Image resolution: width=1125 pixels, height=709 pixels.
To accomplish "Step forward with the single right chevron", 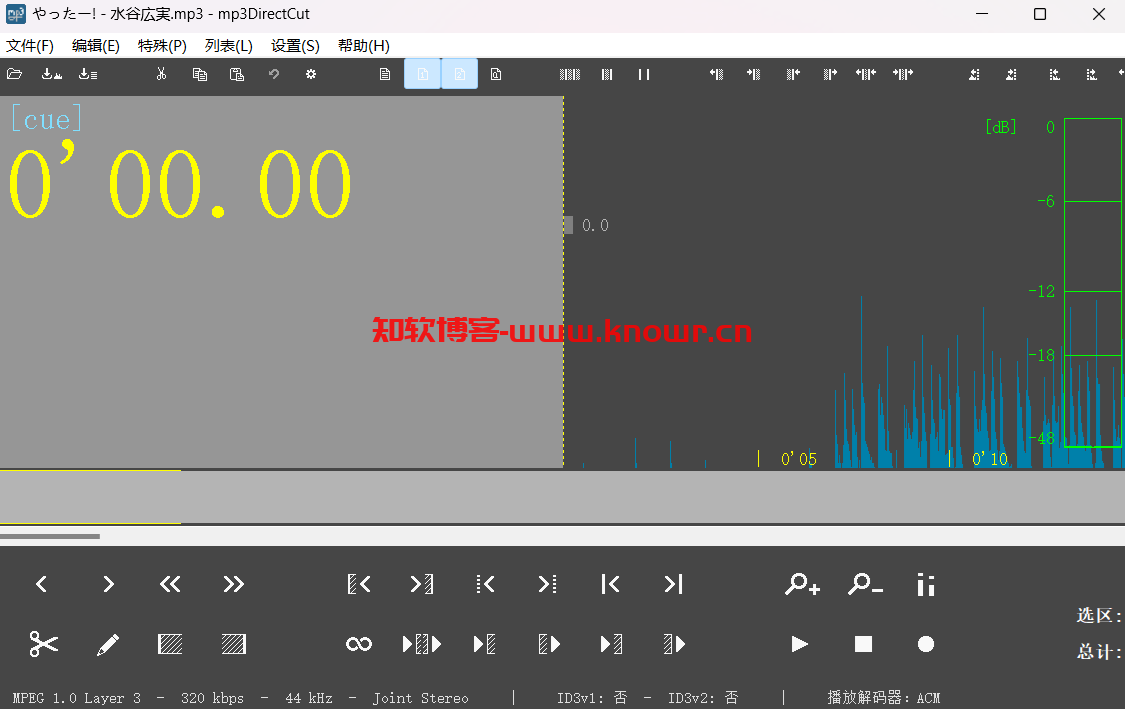I will pos(108,584).
